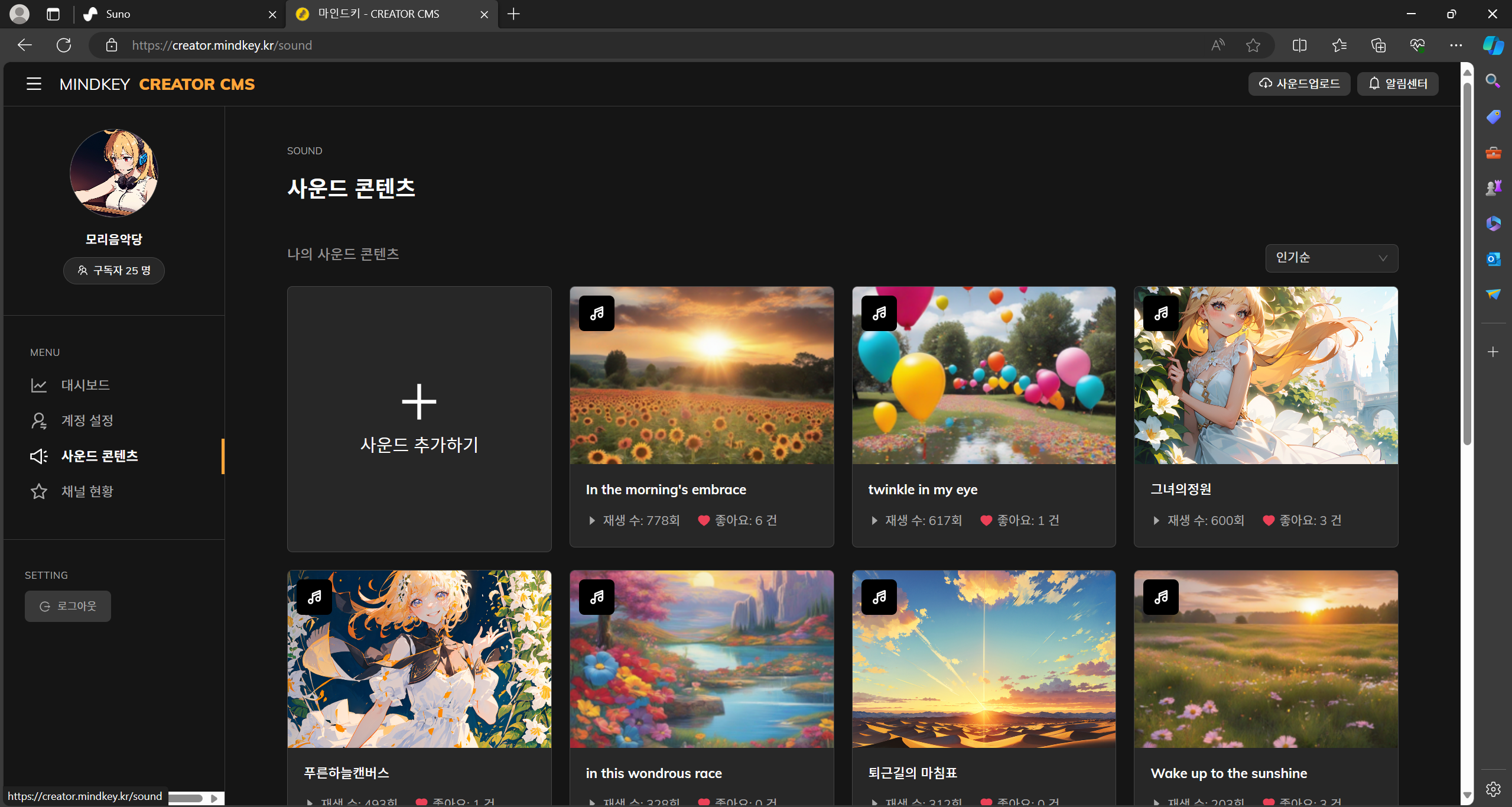
Task: Click the heart icon on In the morning's embrace
Action: [x=703, y=520]
